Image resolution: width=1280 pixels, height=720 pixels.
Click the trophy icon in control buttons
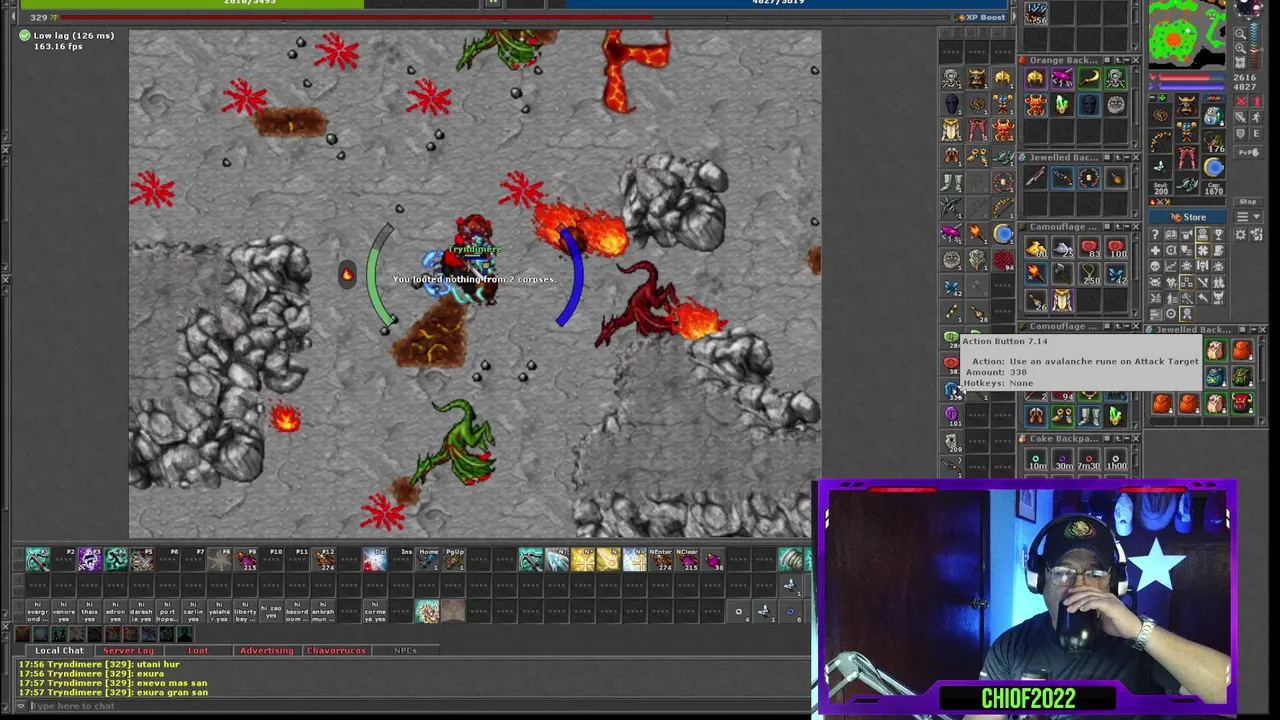(x=1218, y=234)
